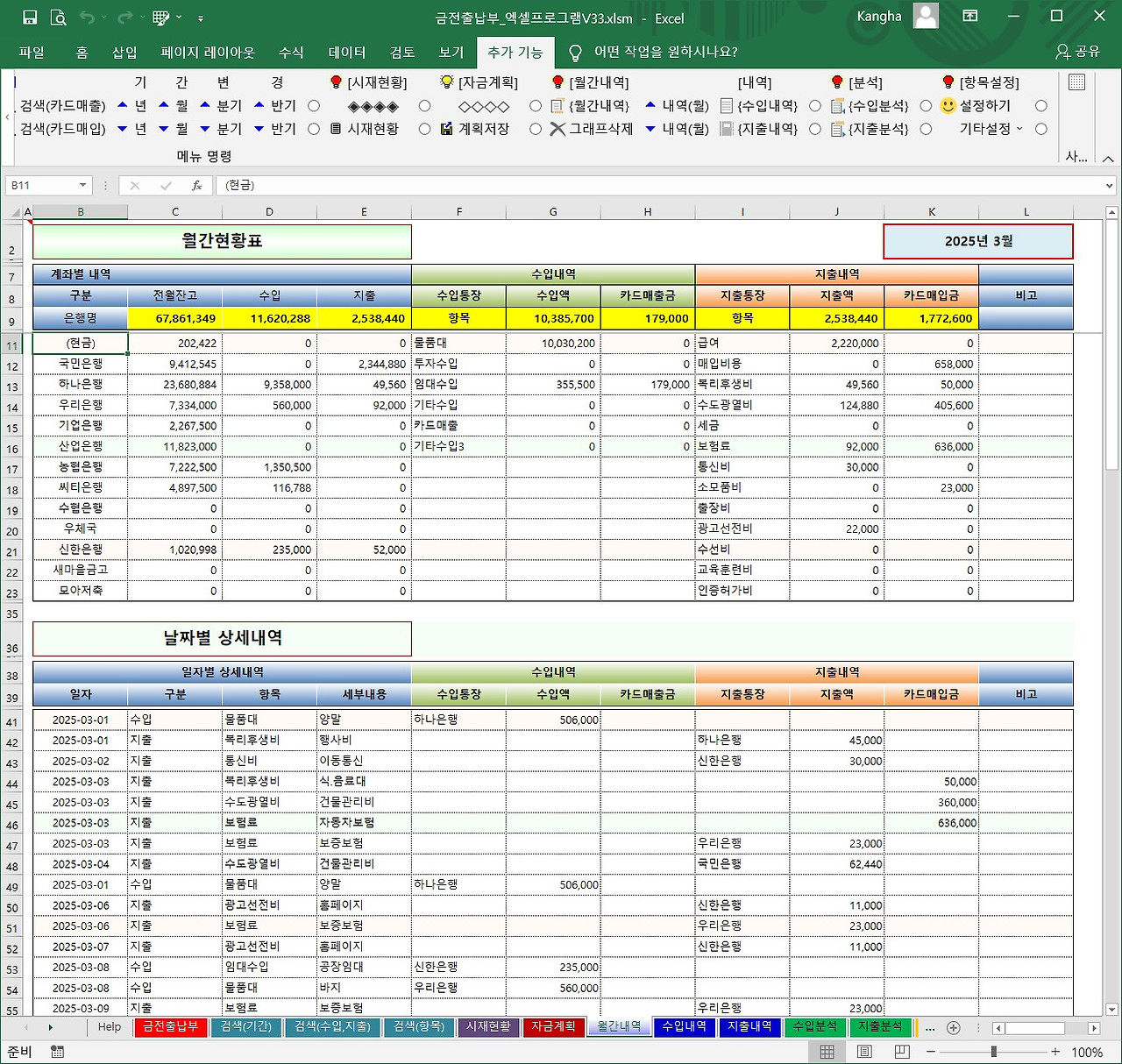Click the zoom in plus button
The image size is (1122, 1064).
click(x=1055, y=1052)
